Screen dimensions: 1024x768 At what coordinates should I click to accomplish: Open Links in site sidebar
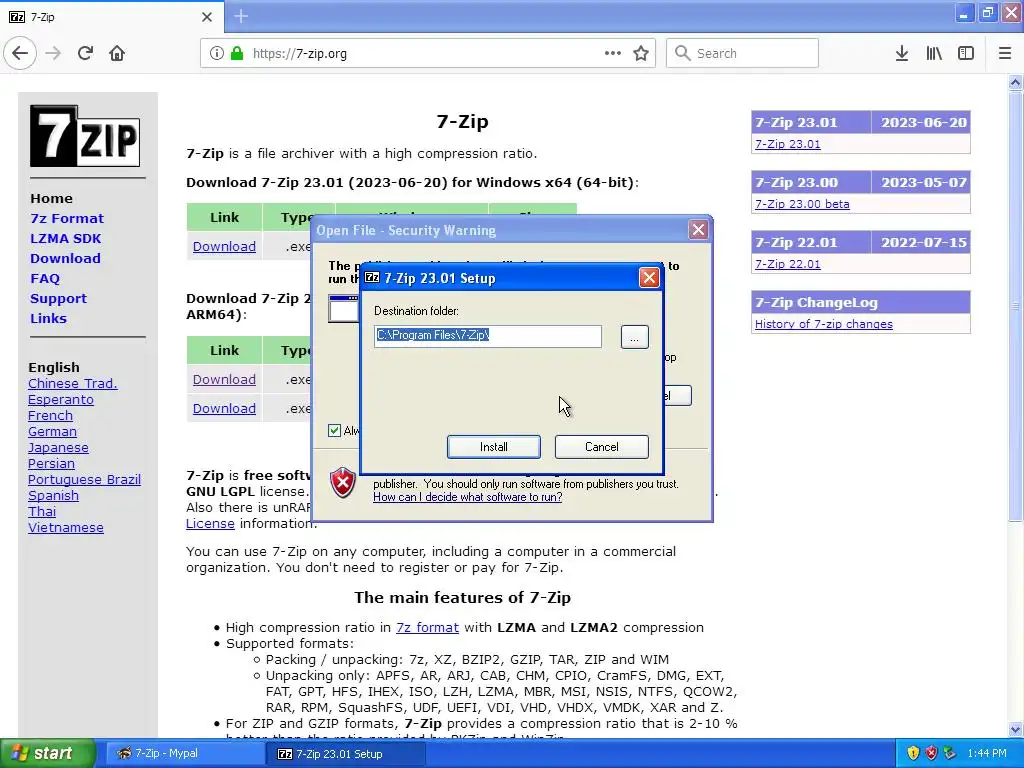coord(48,319)
